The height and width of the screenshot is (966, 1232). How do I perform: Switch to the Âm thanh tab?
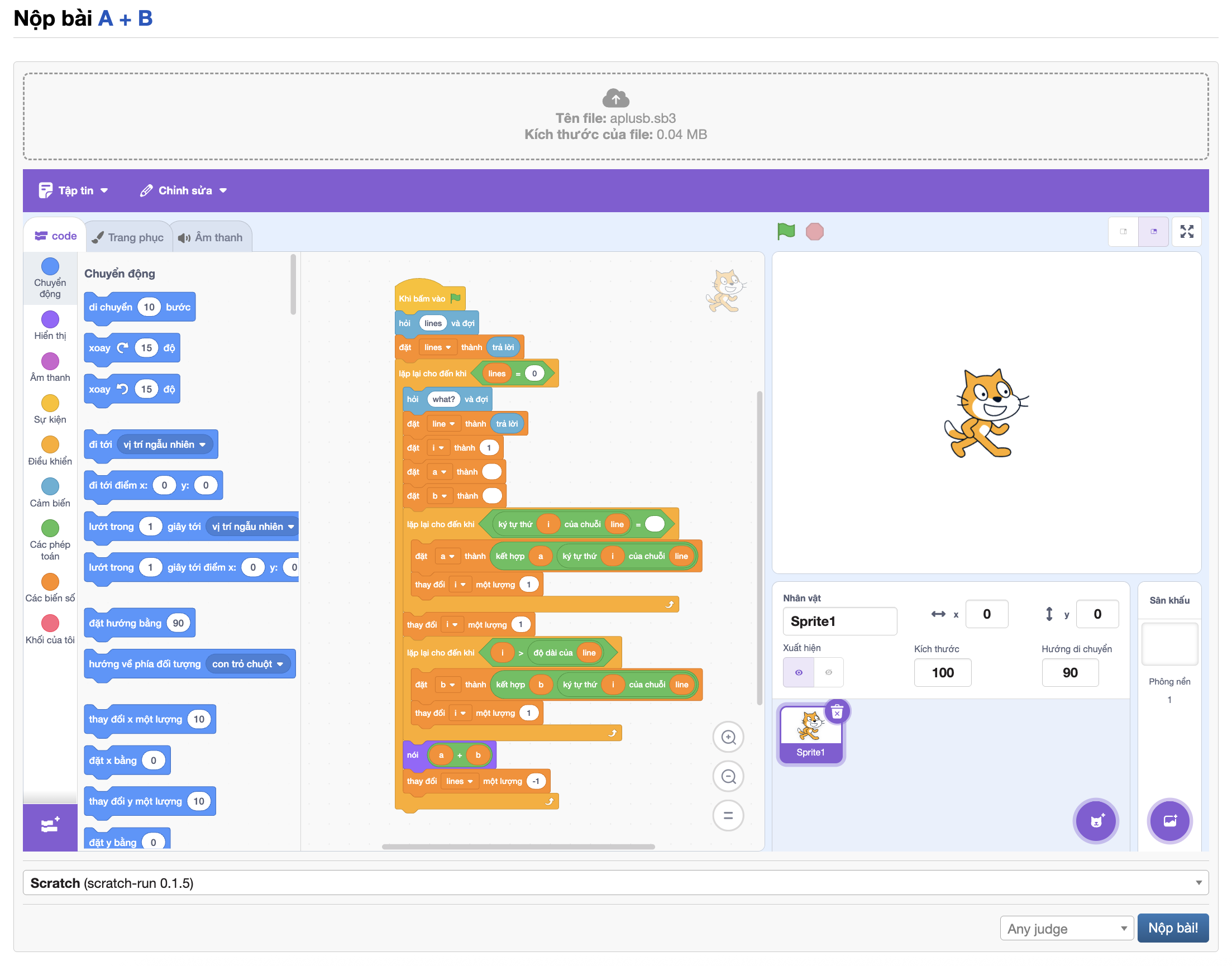coord(211,237)
